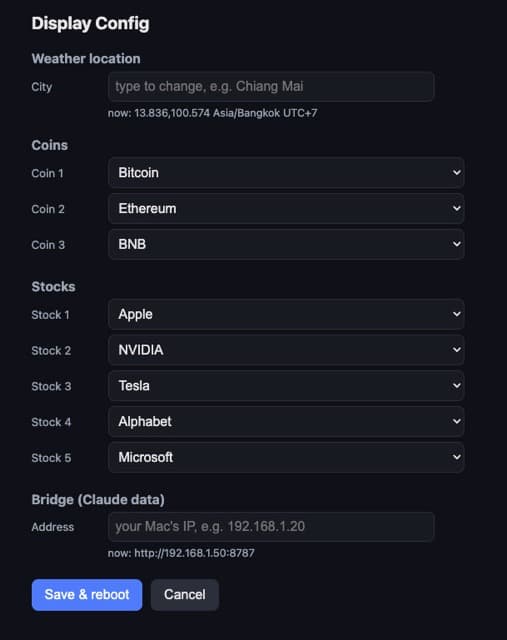Image resolution: width=507 pixels, height=640 pixels.
Task: Open the Coin 3 BNB dropdown
Action: [x=286, y=244]
